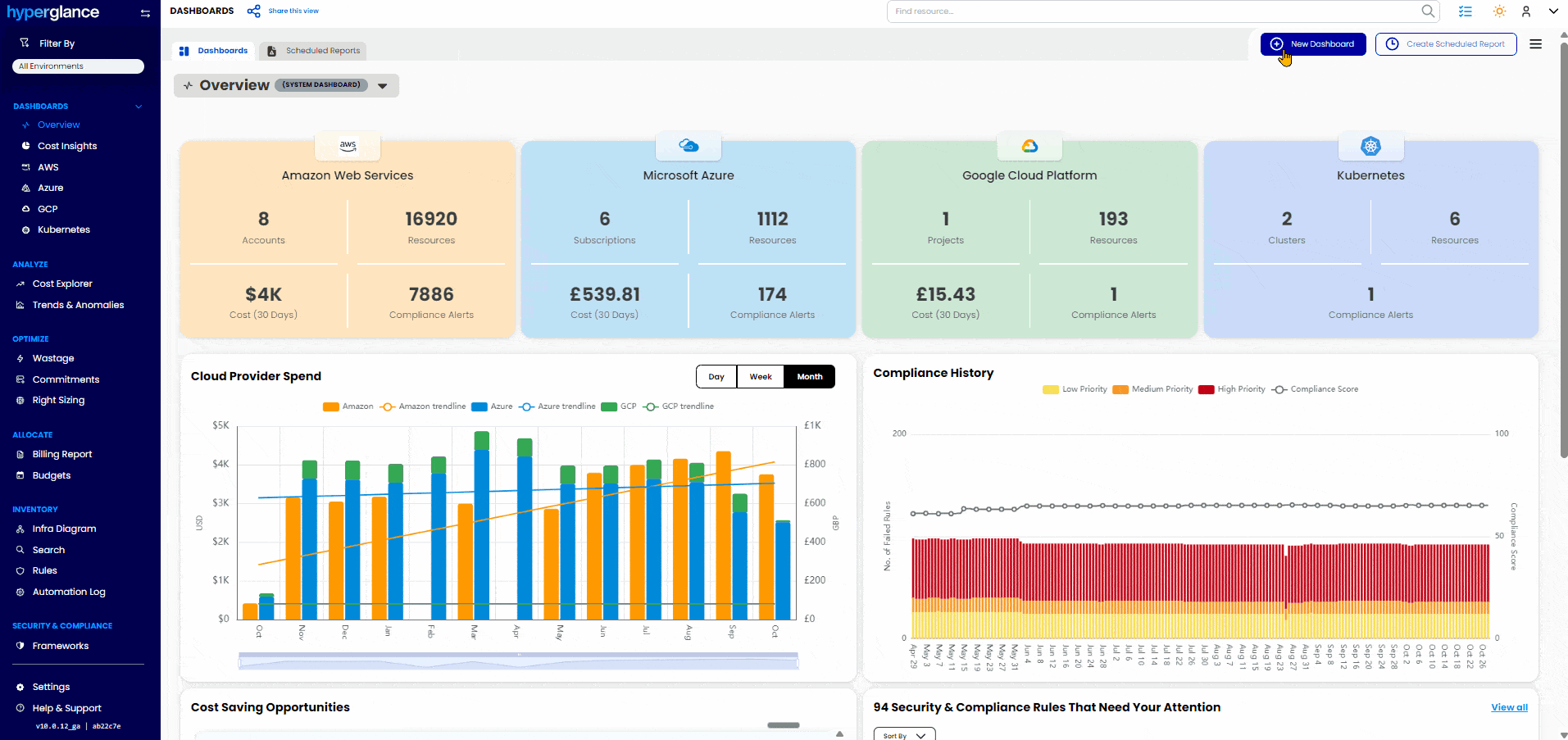This screenshot has width=1568, height=740.
Task: Open Frameworks in the sidebar
Action: 60,646
